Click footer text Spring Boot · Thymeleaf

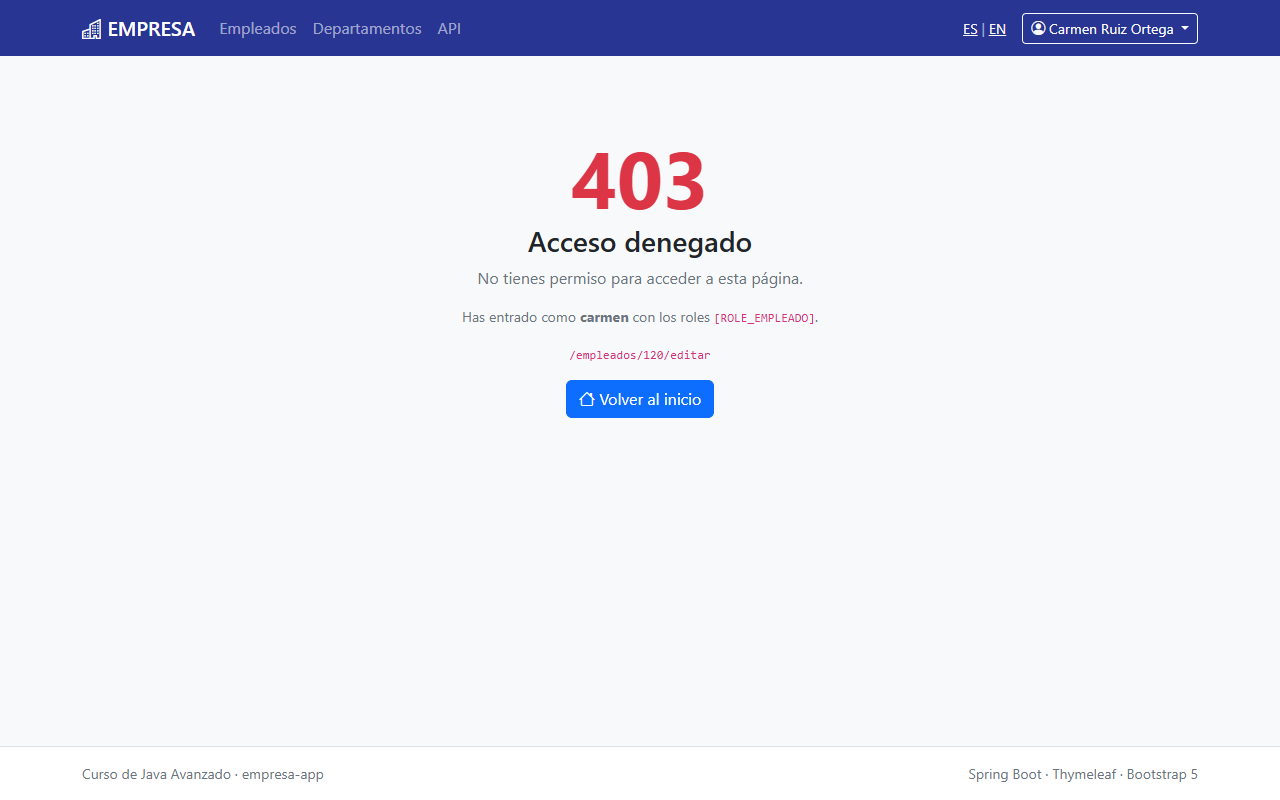(1042, 774)
